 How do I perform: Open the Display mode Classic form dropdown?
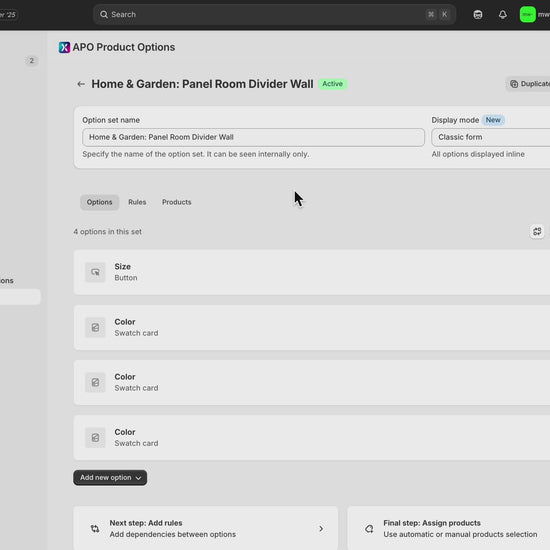491,137
